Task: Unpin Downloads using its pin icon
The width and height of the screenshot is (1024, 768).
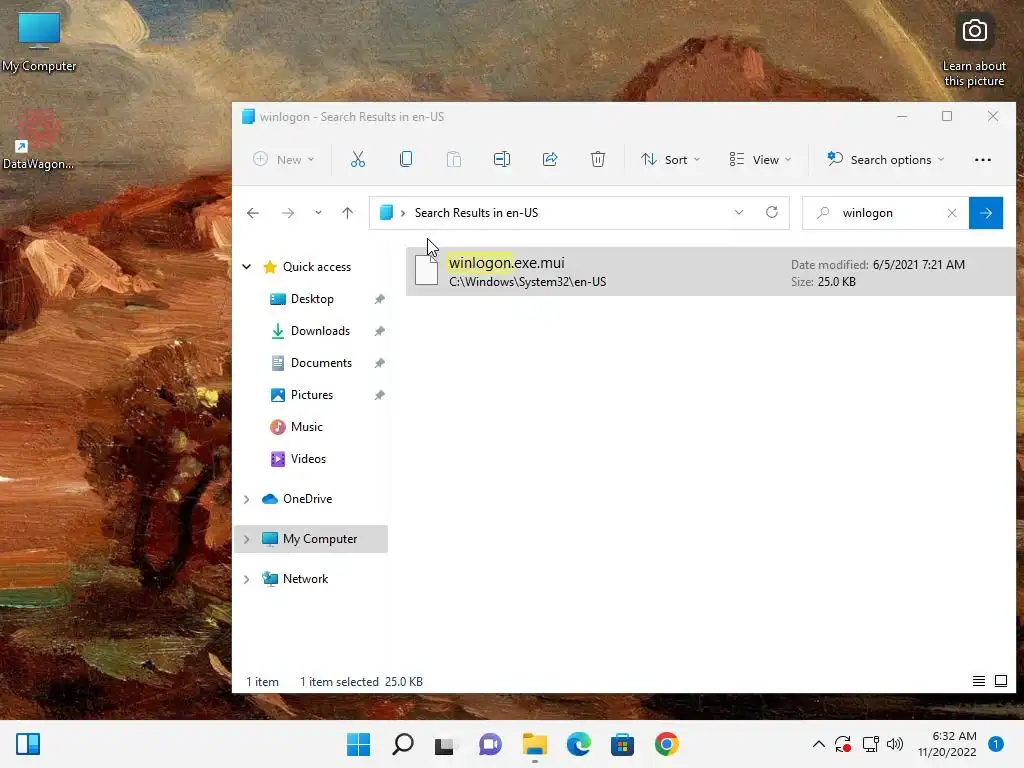Action: (379, 331)
